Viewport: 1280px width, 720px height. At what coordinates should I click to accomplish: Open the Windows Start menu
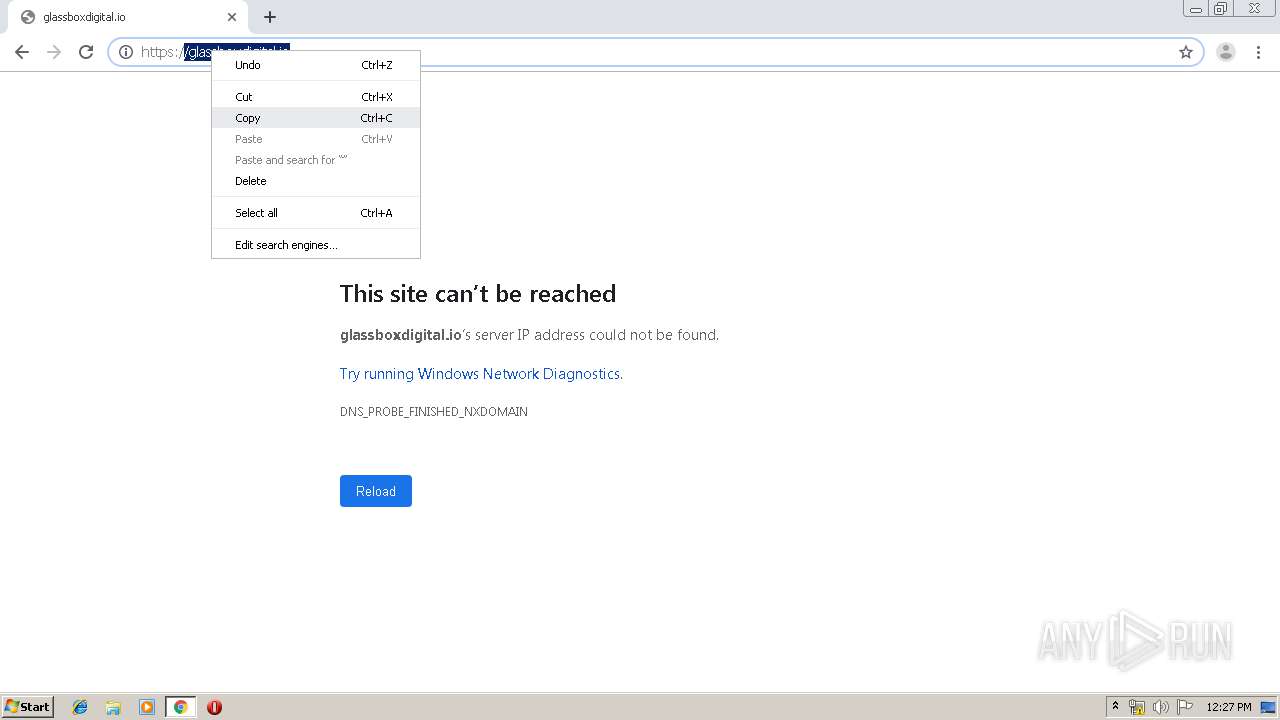click(x=28, y=707)
